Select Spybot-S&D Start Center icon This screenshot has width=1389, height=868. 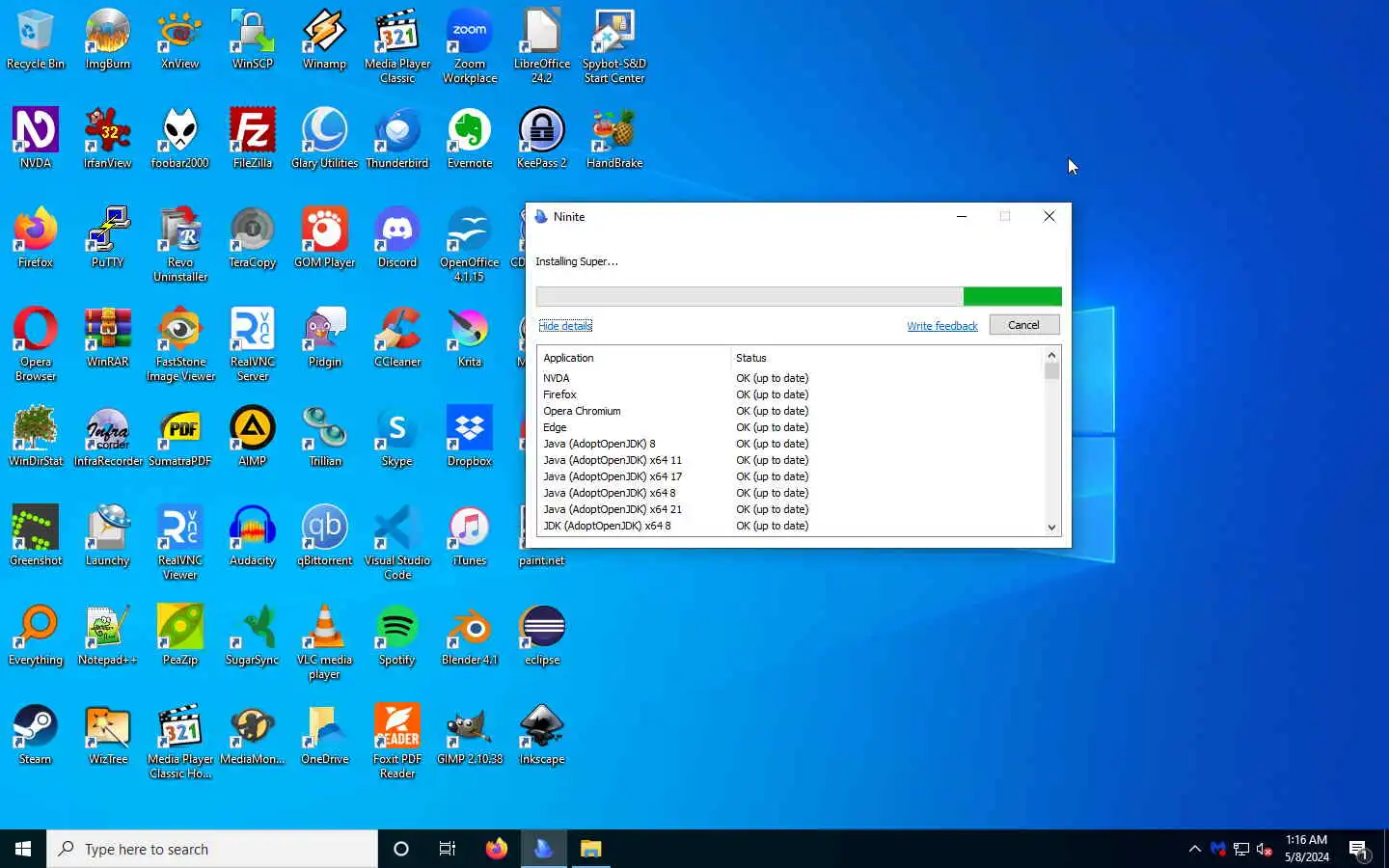pos(614,45)
